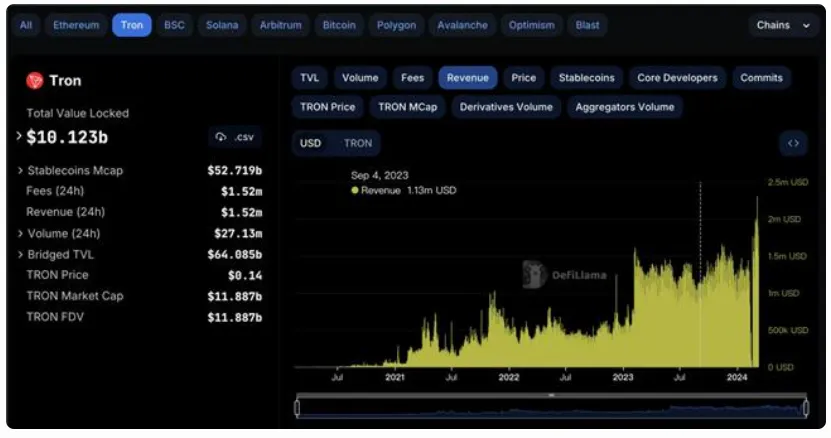Expand the Volume (24h) row
831x438 pixels.
click(20, 233)
